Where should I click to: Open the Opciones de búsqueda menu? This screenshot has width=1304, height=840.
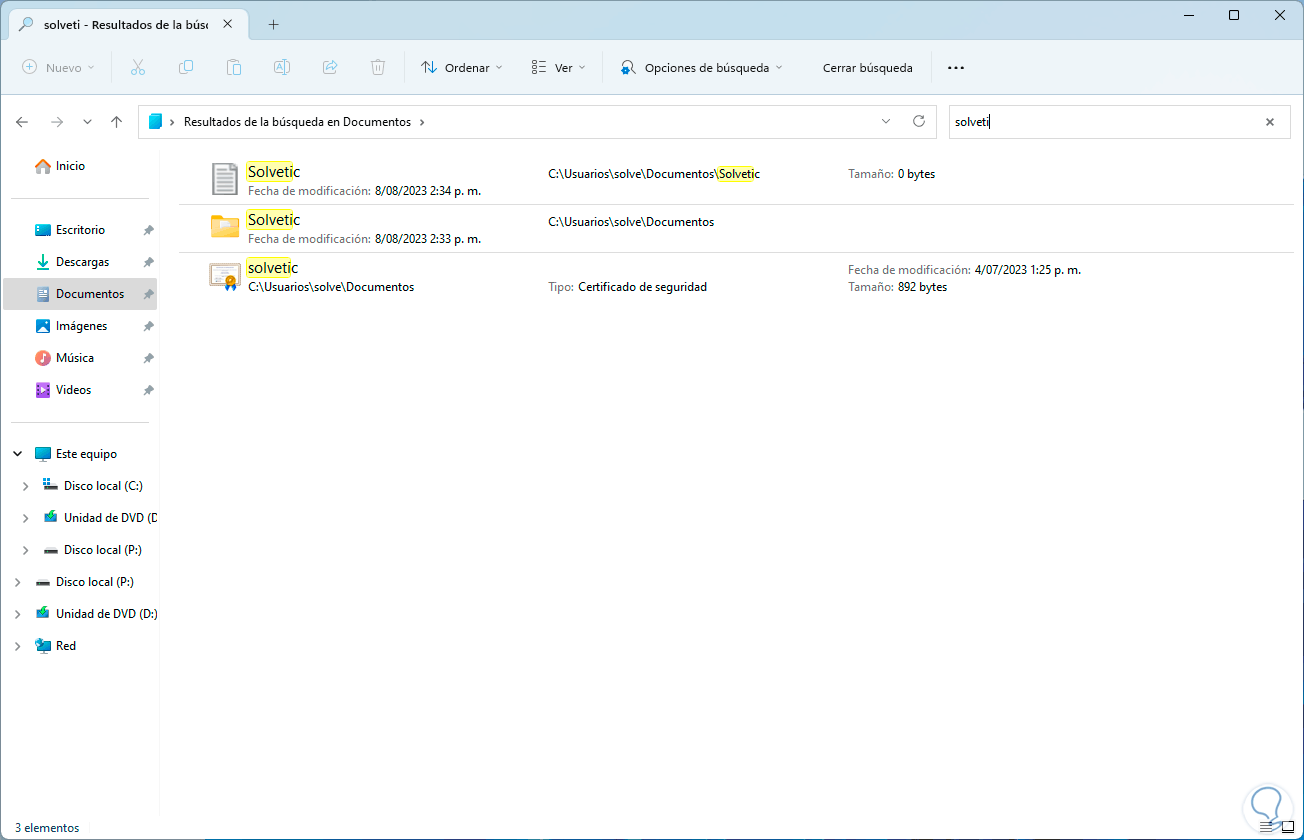pos(701,68)
